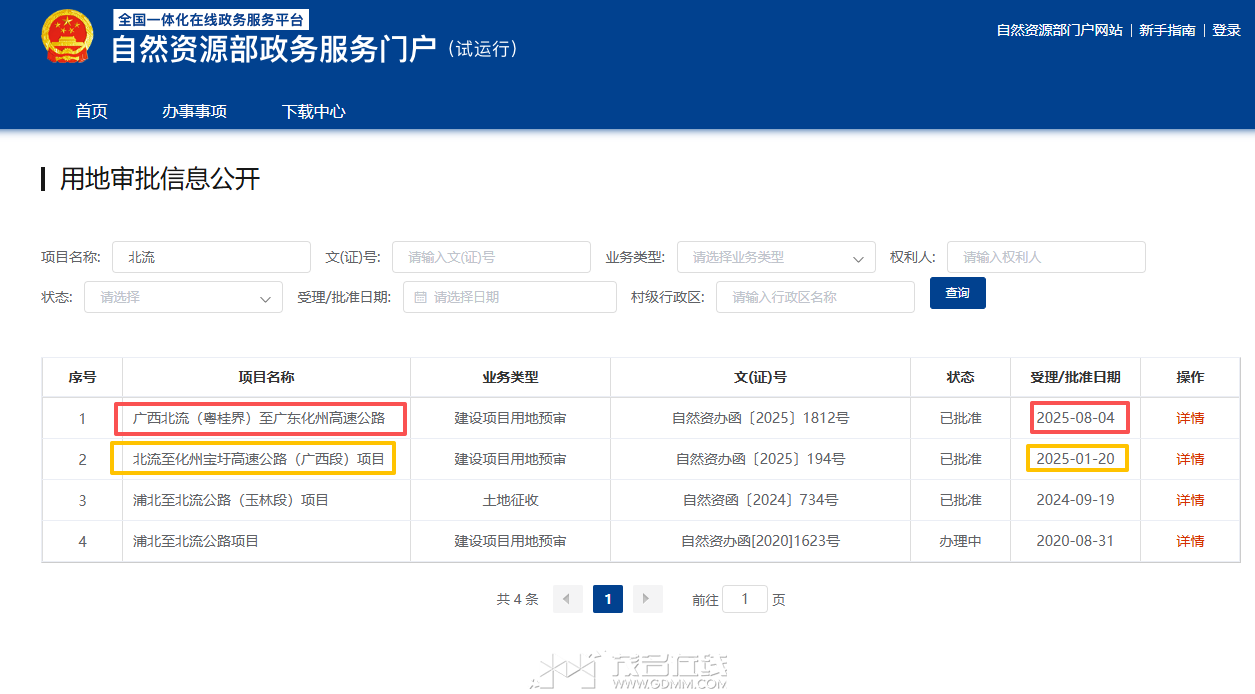
Task: Click 自然资源部门户网站 link
Action: click(x=1059, y=30)
